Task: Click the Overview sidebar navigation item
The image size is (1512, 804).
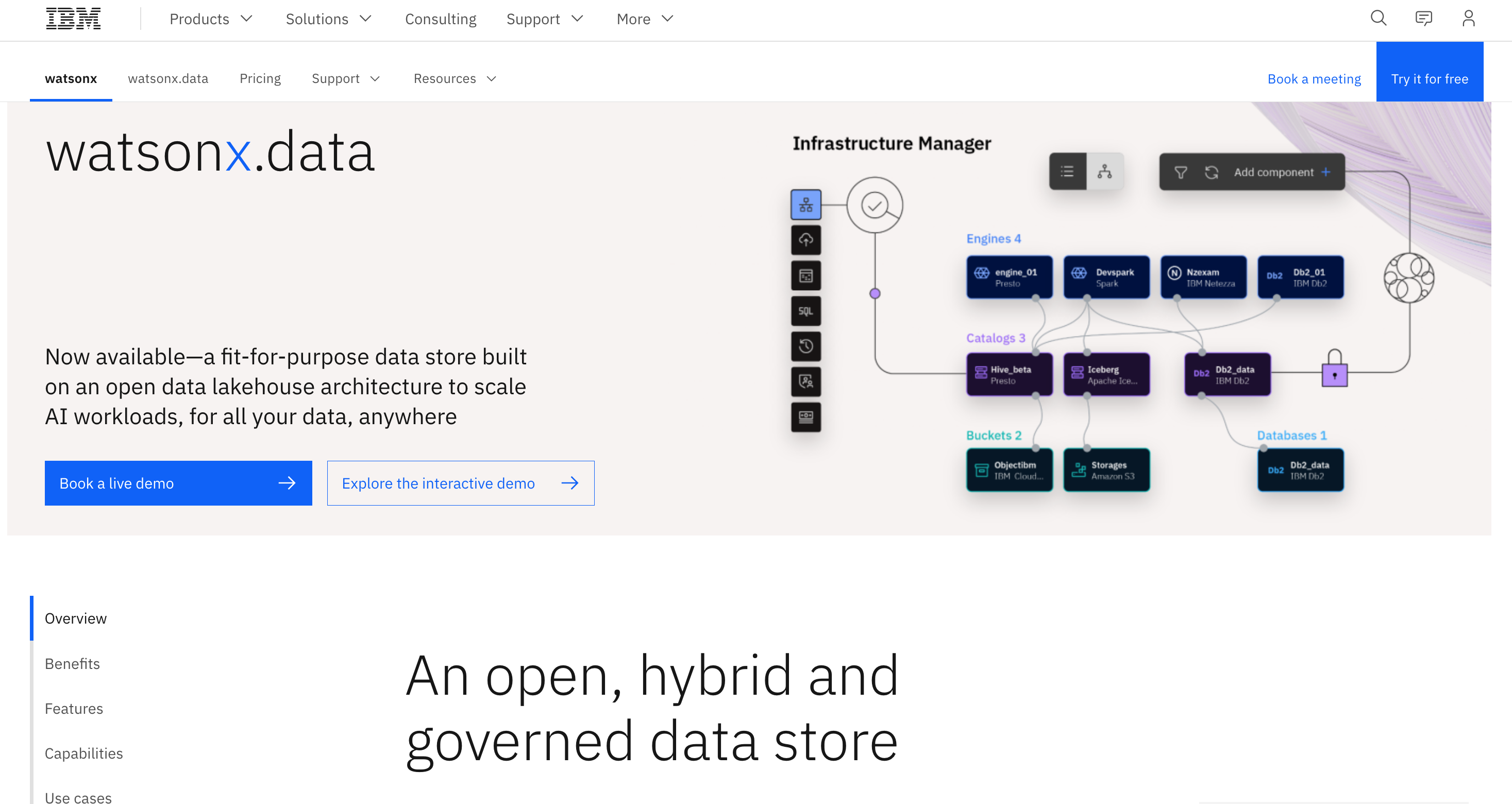Action: [75, 618]
